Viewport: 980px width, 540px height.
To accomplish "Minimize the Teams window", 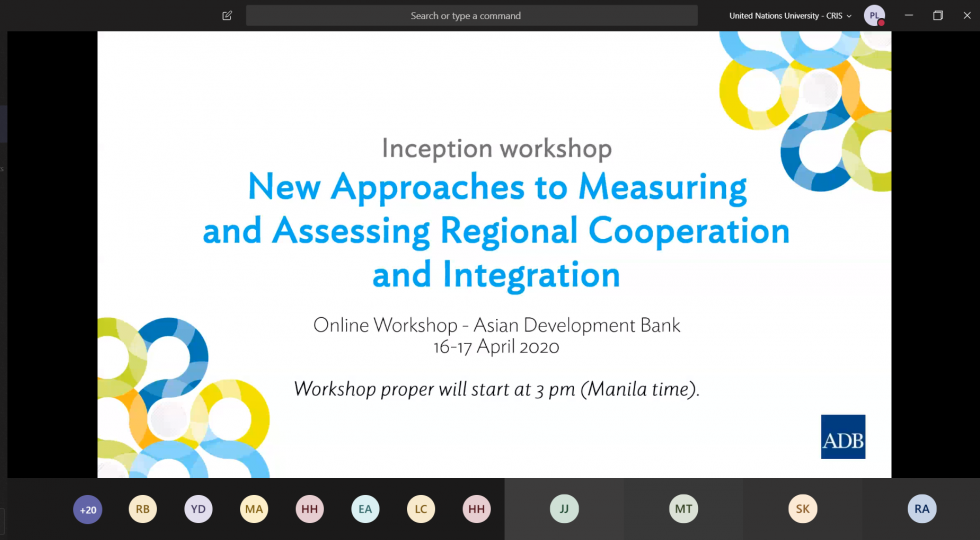I will coord(909,16).
